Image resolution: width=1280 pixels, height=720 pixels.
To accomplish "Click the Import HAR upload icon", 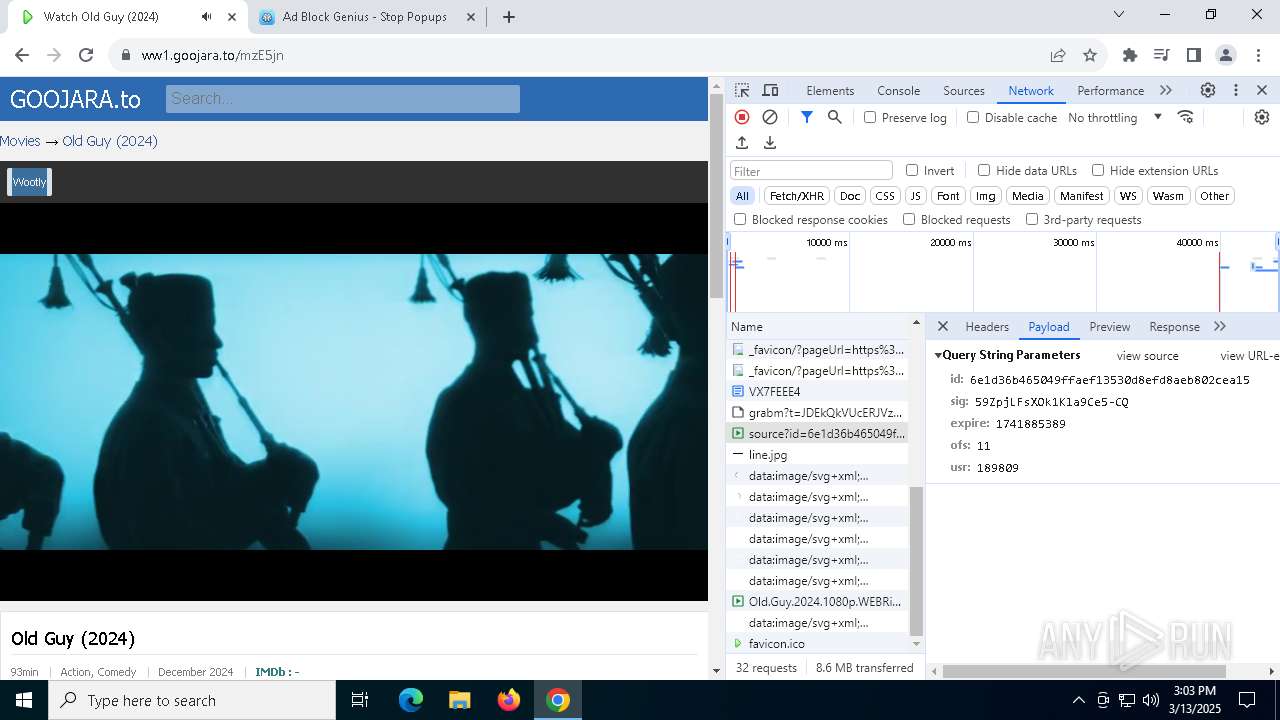I will [x=742, y=143].
